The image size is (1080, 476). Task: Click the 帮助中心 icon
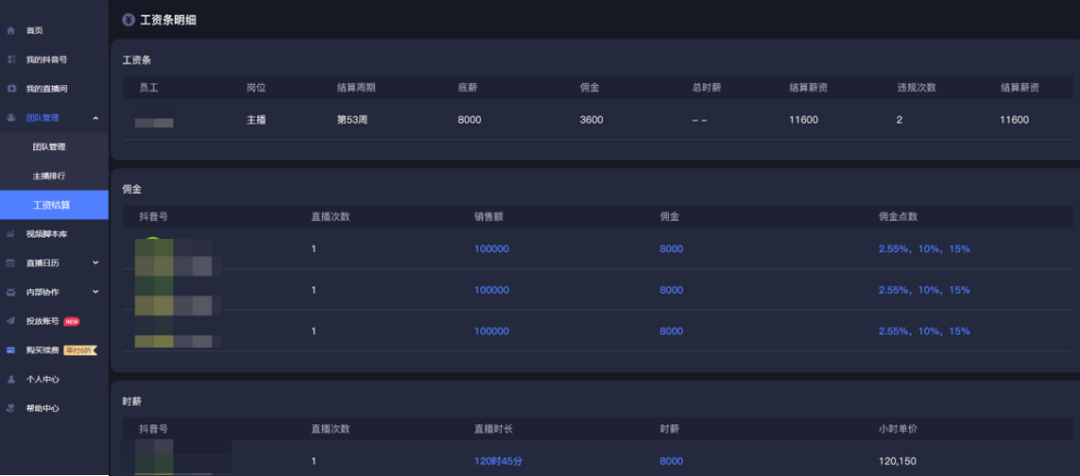coord(11,408)
